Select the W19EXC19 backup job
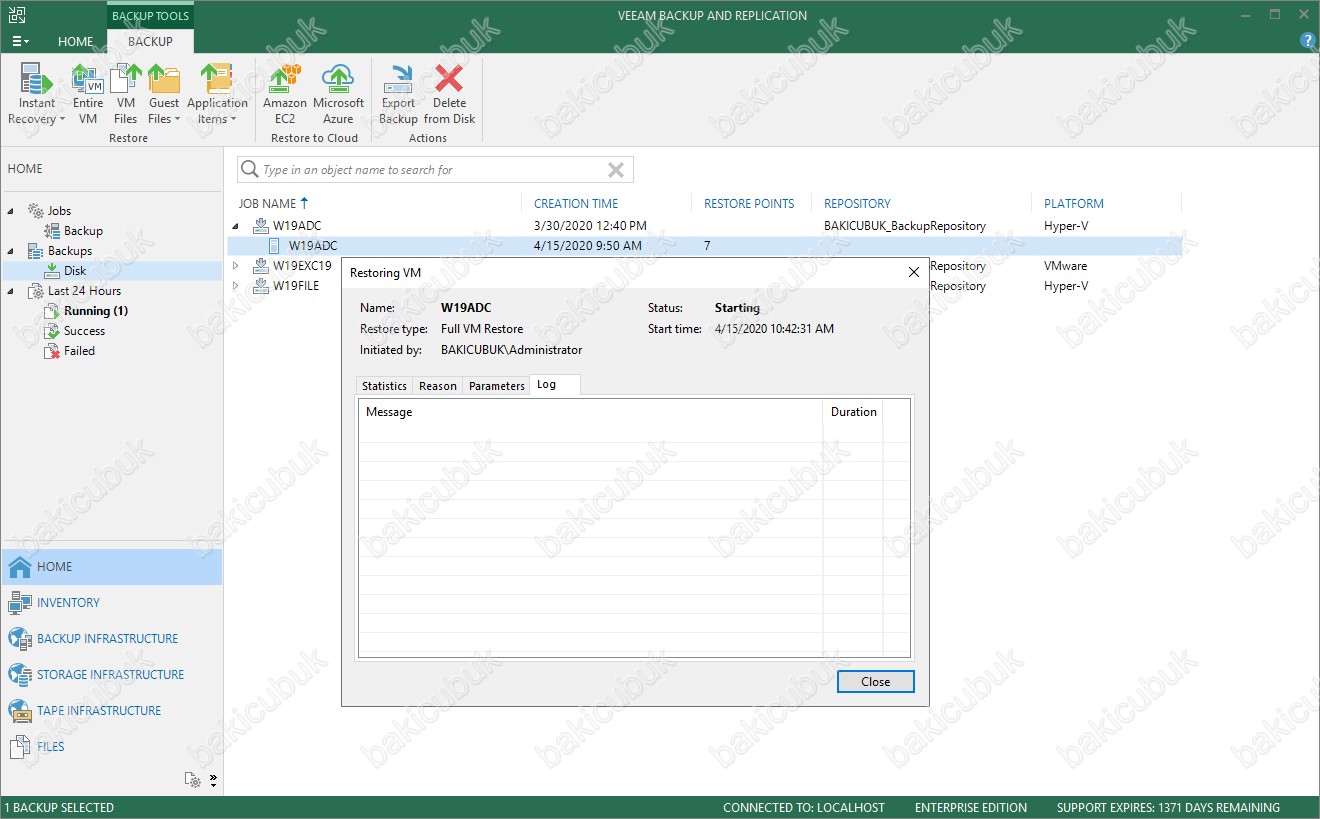This screenshot has height=819, width=1320. click(302, 266)
